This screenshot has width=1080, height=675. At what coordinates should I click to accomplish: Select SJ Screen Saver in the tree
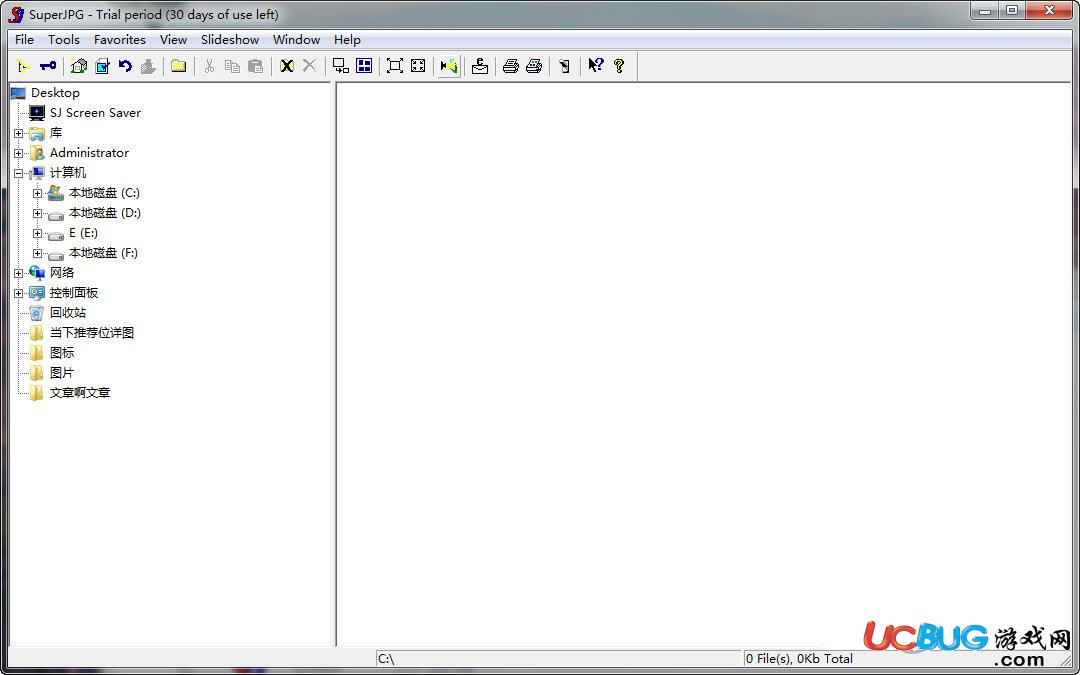95,113
